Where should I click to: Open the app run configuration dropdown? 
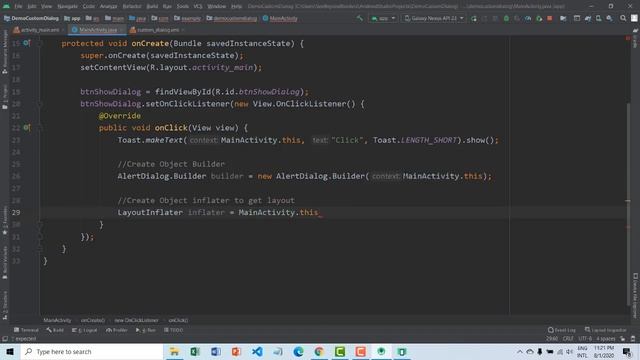tap(383, 18)
